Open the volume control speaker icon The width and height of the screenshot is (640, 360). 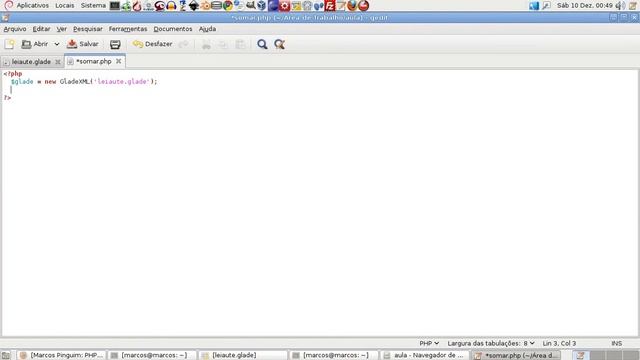620,5
